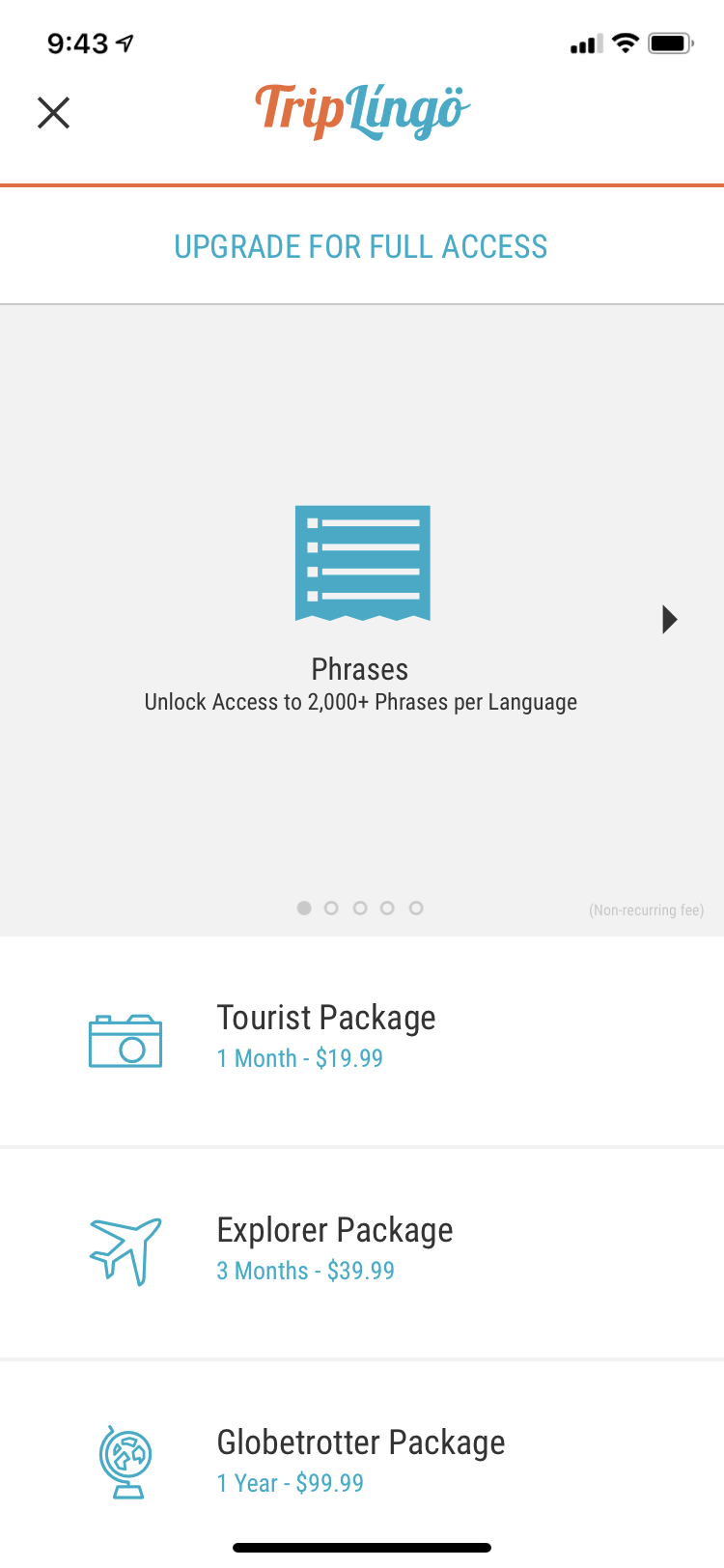
Task: Select the 1 Year - $99.99 price
Action: [291, 1483]
